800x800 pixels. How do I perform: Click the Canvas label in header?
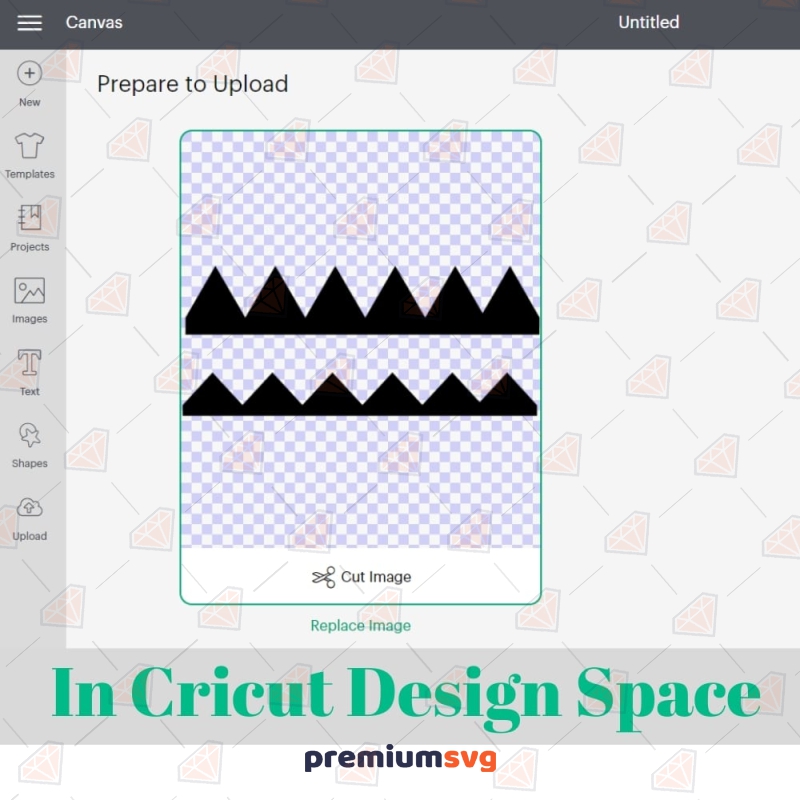click(94, 22)
